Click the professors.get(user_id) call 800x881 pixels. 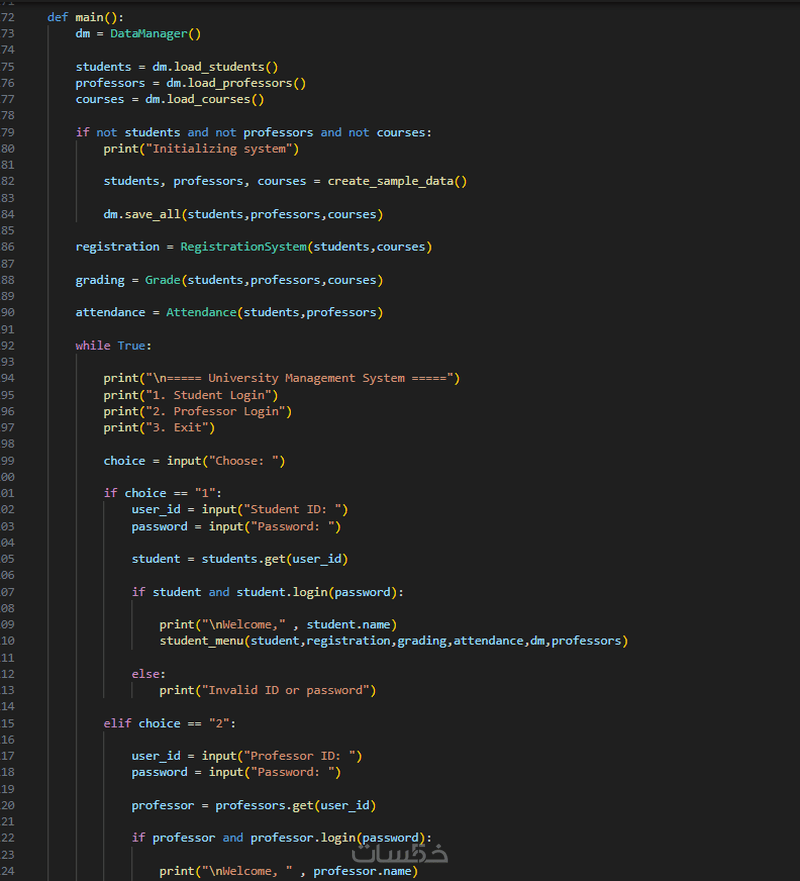point(296,806)
